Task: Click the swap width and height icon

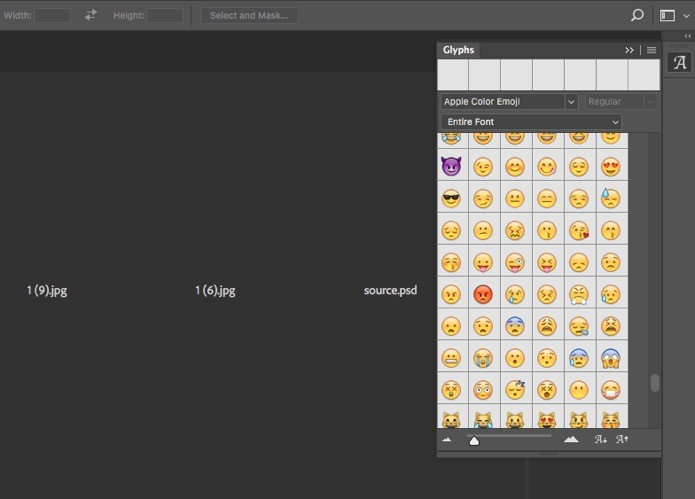Action: pos(90,15)
